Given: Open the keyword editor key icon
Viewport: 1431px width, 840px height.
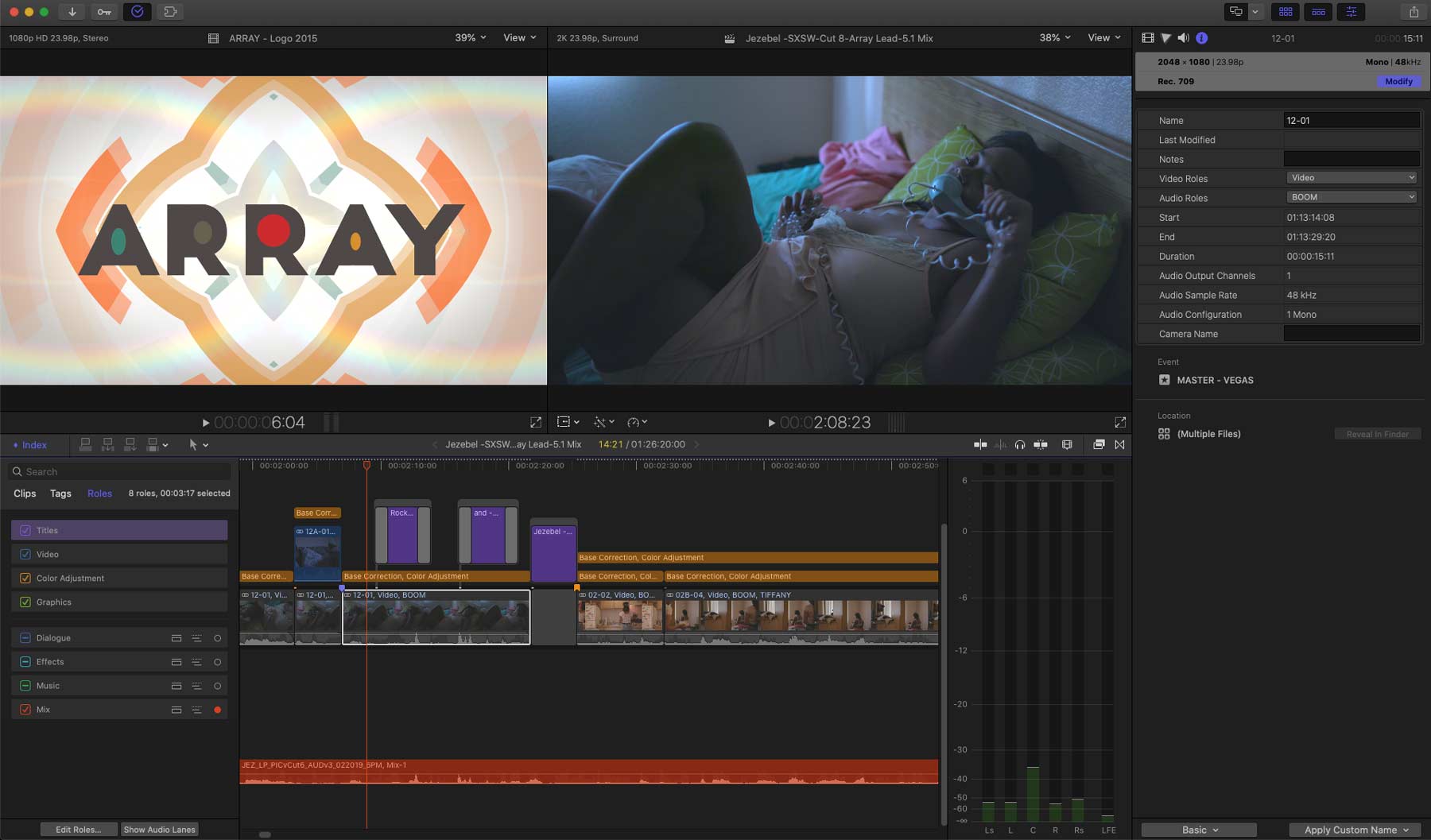Looking at the screenshot, I should click(x=104, y=12).
